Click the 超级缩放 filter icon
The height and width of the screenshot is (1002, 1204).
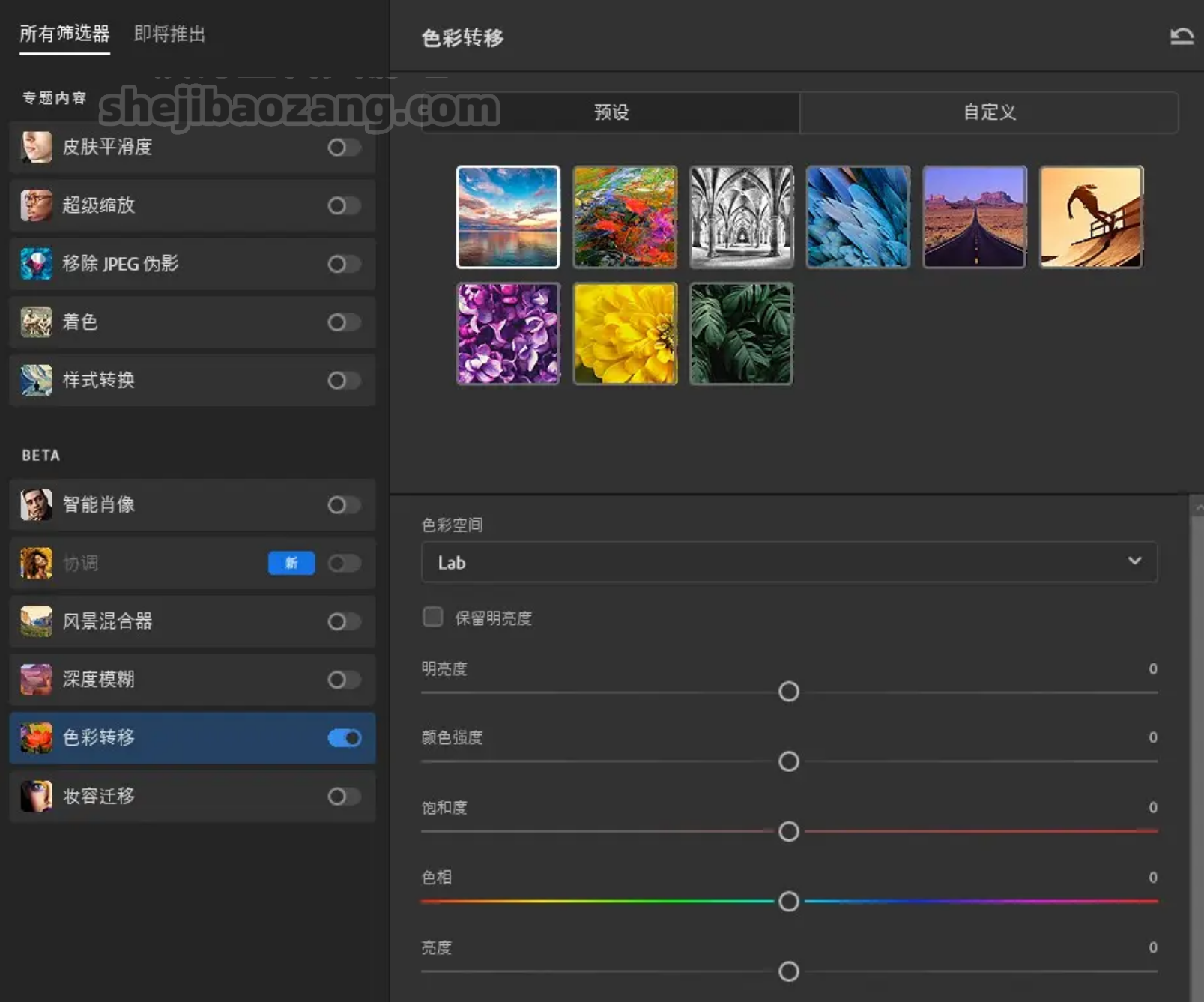point(36,205)
